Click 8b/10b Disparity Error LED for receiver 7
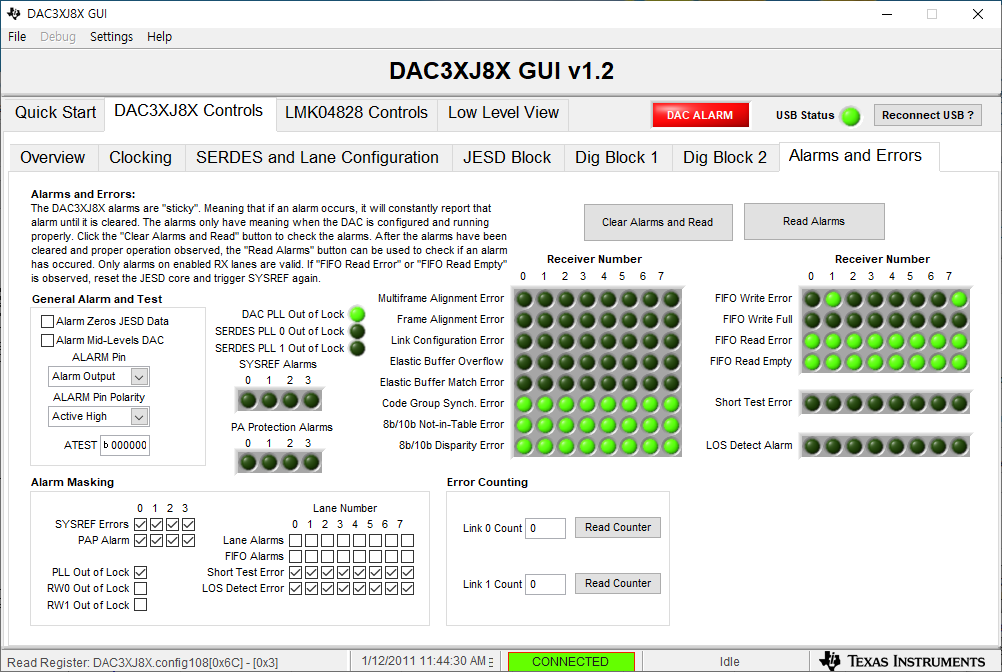Image resolution: width=1002 pixels, height=672 pixels. point(671,446)
